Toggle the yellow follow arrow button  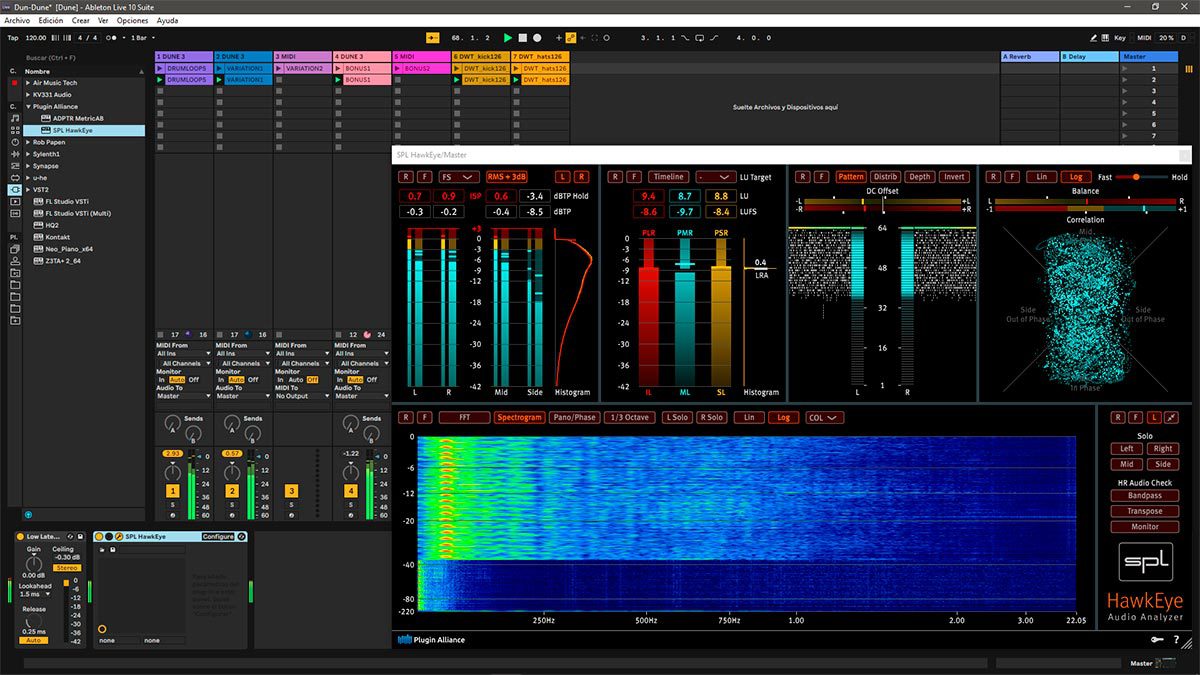[x=433, y=38]
